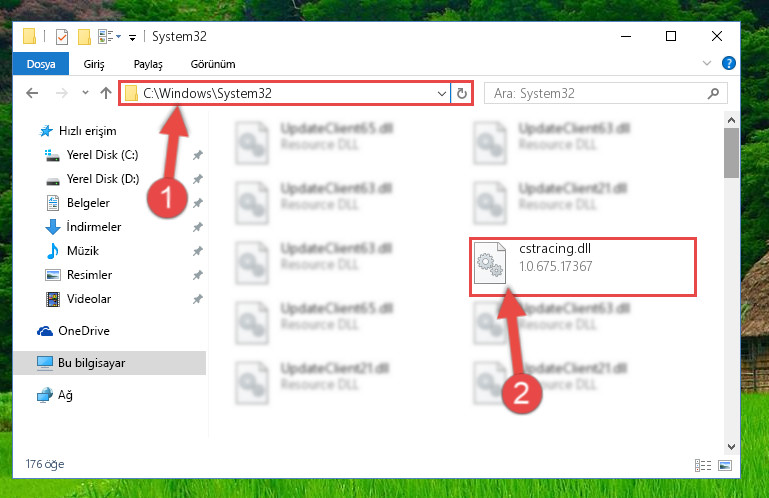Click the refresh icon beside the address bar
The width and height of the screenshot is (769, 498).
461,93
